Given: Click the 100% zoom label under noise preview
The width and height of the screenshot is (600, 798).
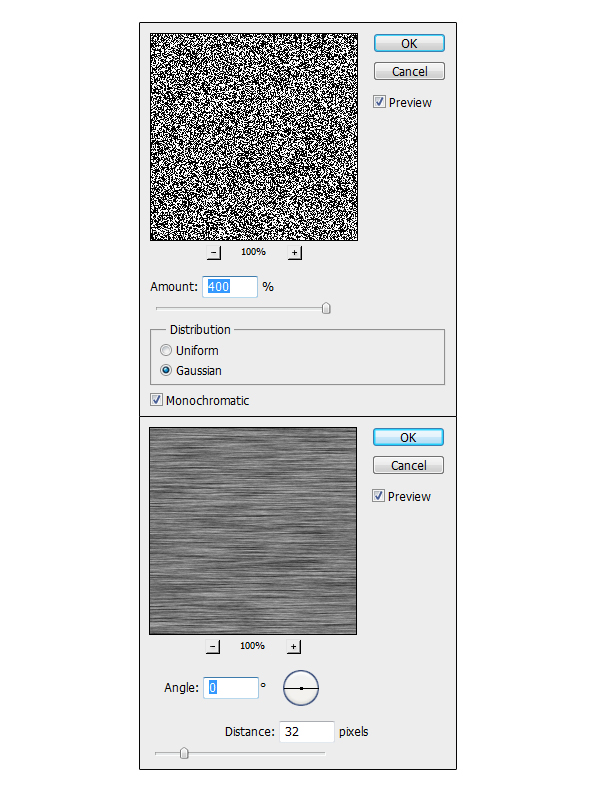Looking at the screenshot, I should [x=253, y=252].
